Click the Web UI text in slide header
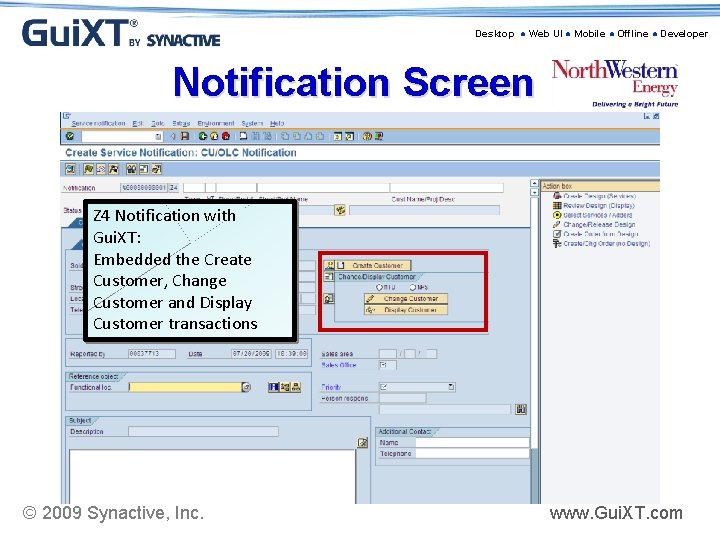This screenshot has width=720, height=540. click(x=545, y=34)
